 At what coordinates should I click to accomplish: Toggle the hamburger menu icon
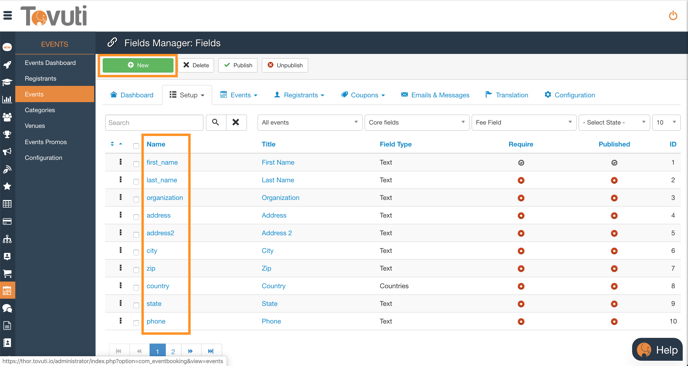point(7,16)
